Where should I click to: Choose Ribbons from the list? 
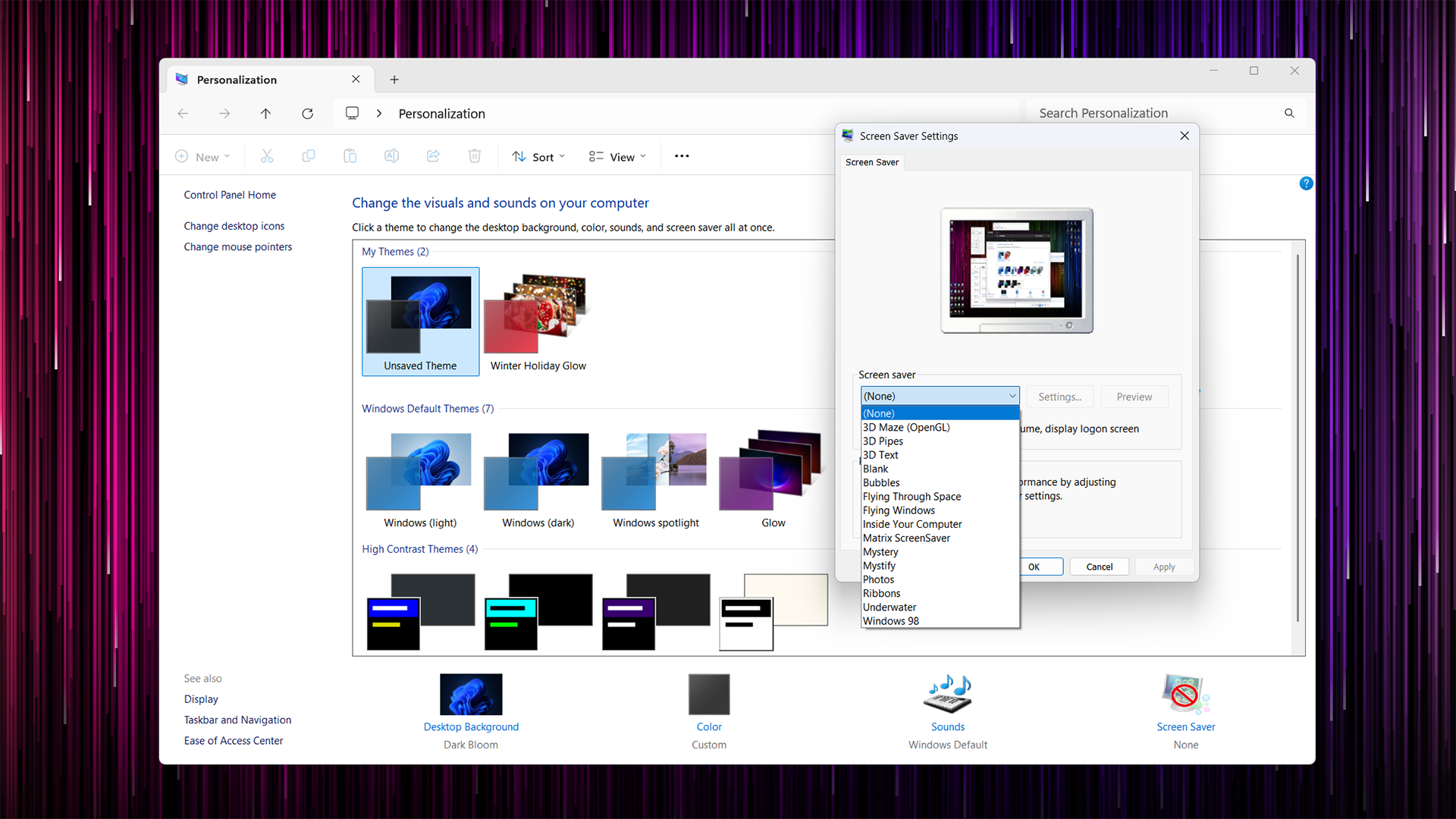coord(940,594)
